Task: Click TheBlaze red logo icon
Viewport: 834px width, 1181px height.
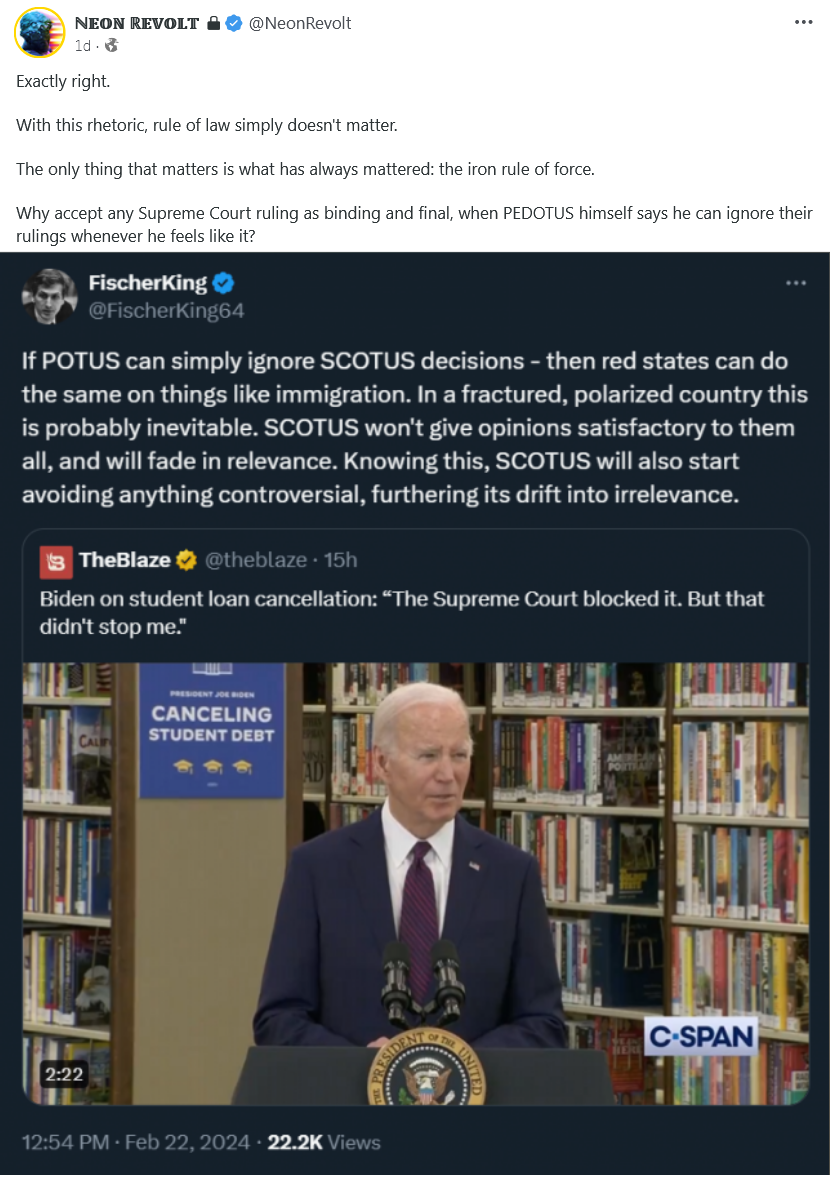Action: tap(57, 563)
